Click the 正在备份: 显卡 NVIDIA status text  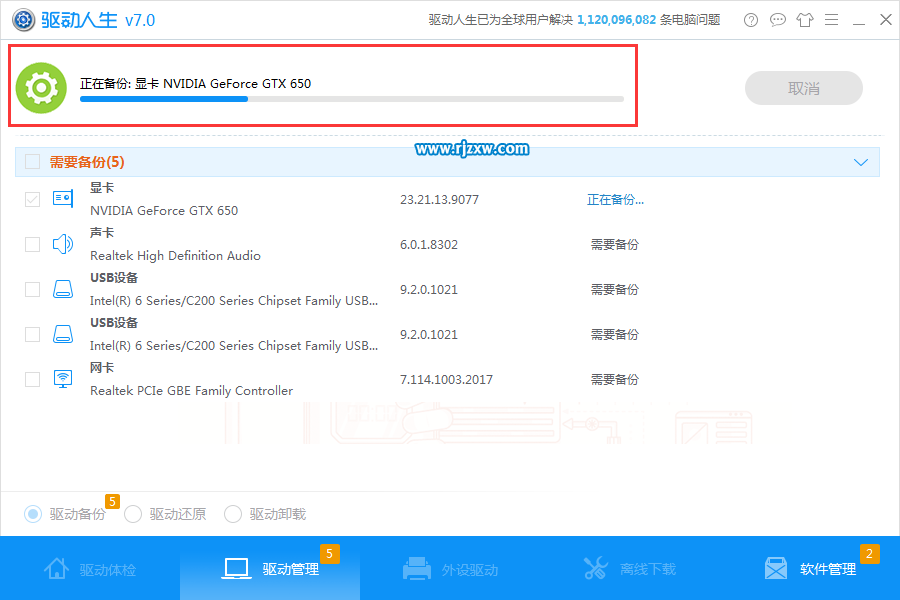196,83
